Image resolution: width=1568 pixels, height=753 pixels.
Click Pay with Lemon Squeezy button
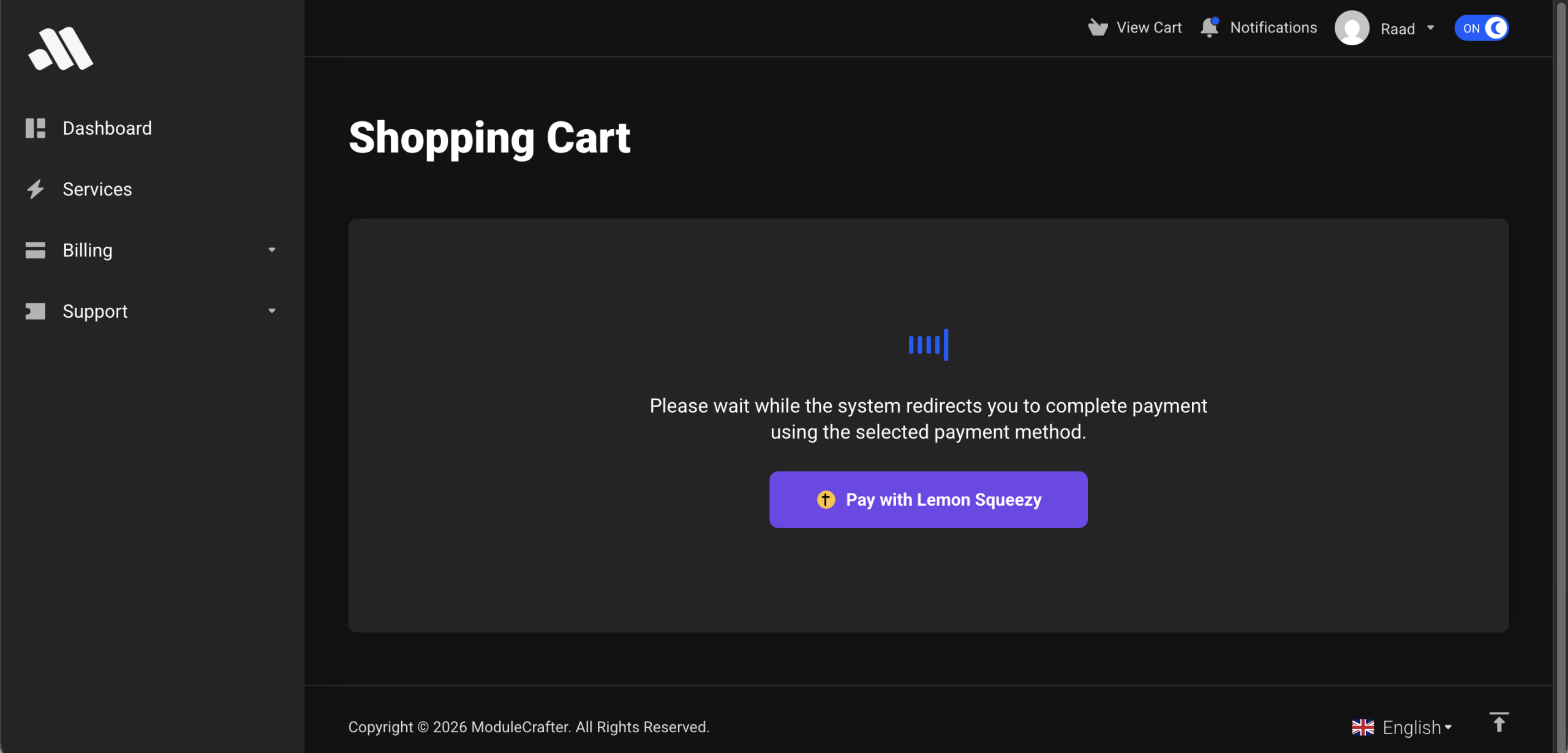point(928,500)
